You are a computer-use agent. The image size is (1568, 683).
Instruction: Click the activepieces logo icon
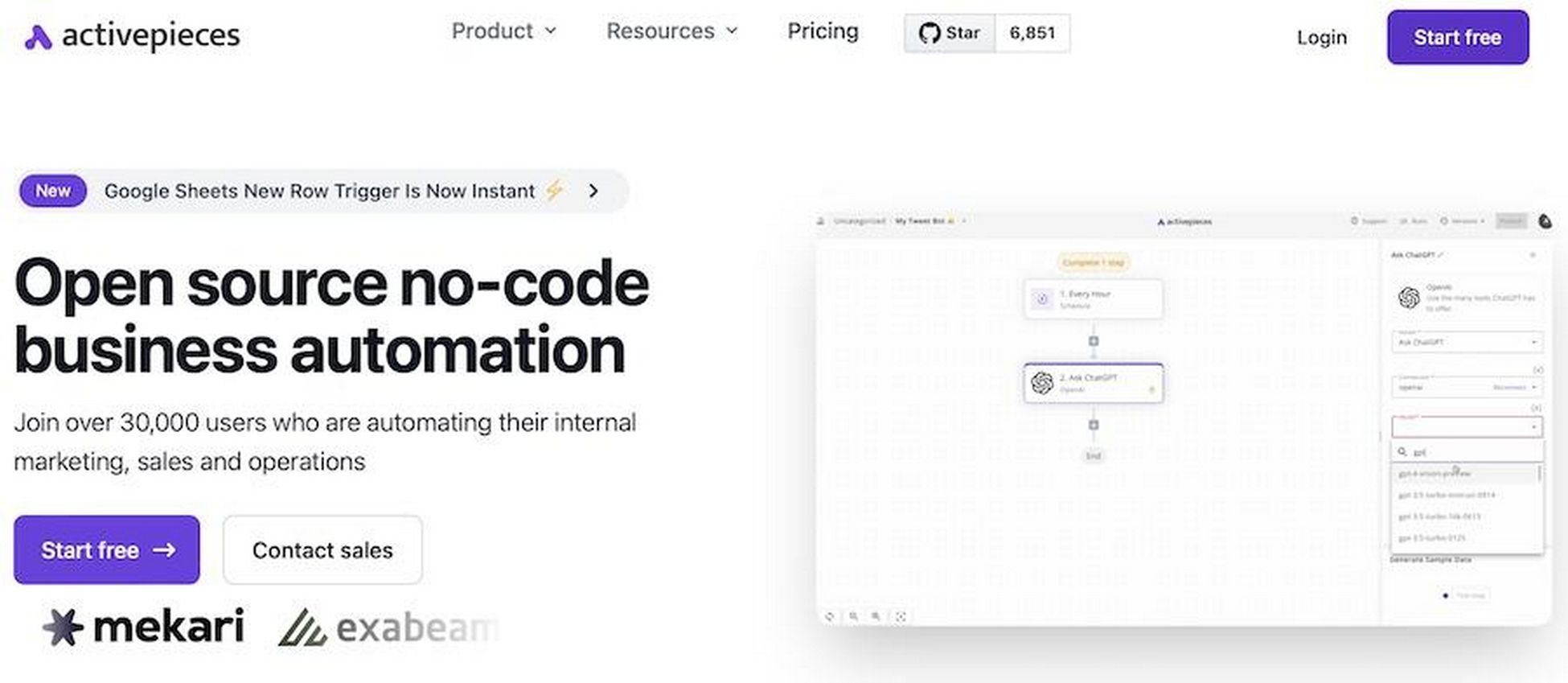point(38,37)
